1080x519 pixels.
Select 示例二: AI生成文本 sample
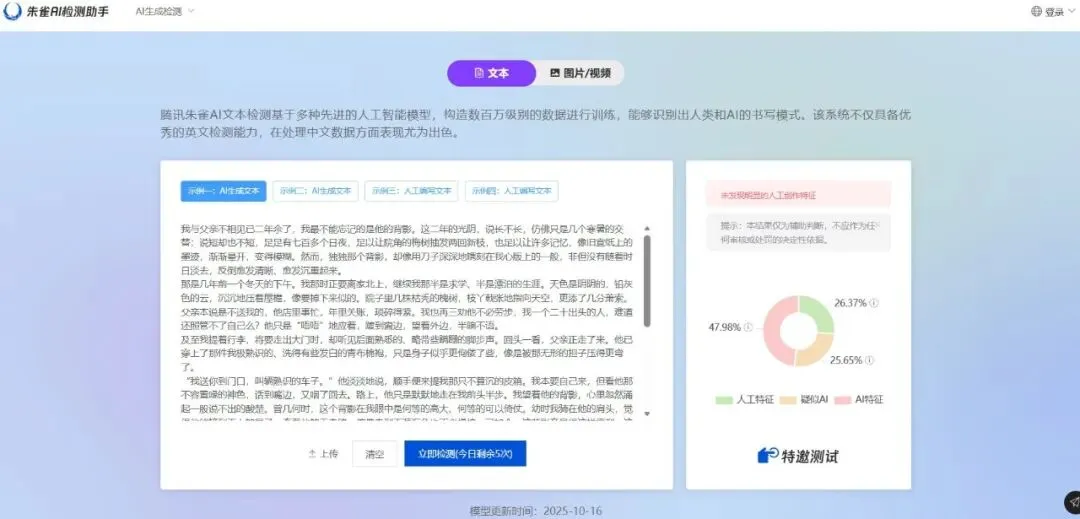click(x=315, y=191)
